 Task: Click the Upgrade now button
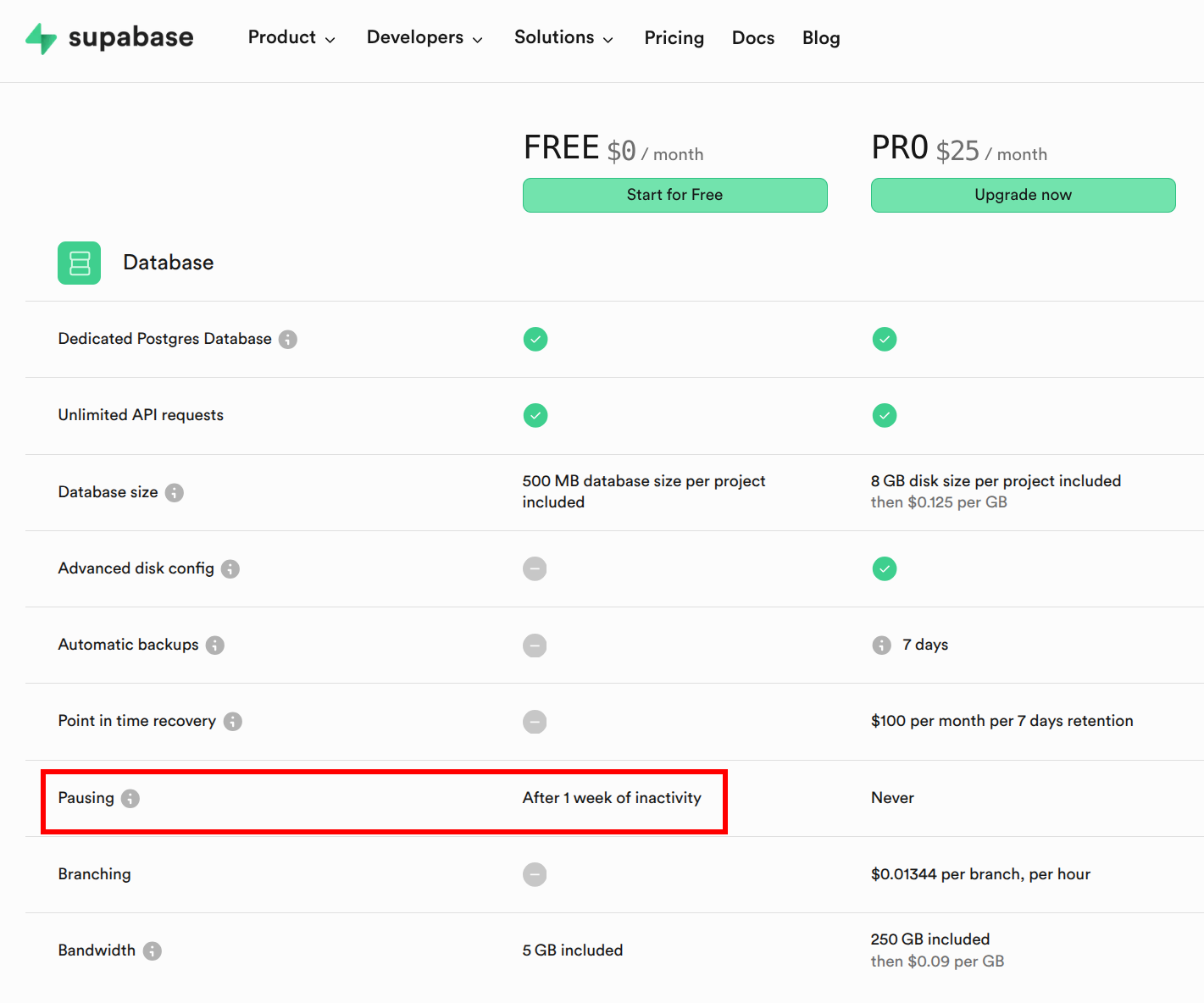pyautogui.click(x=1023, y=195)
